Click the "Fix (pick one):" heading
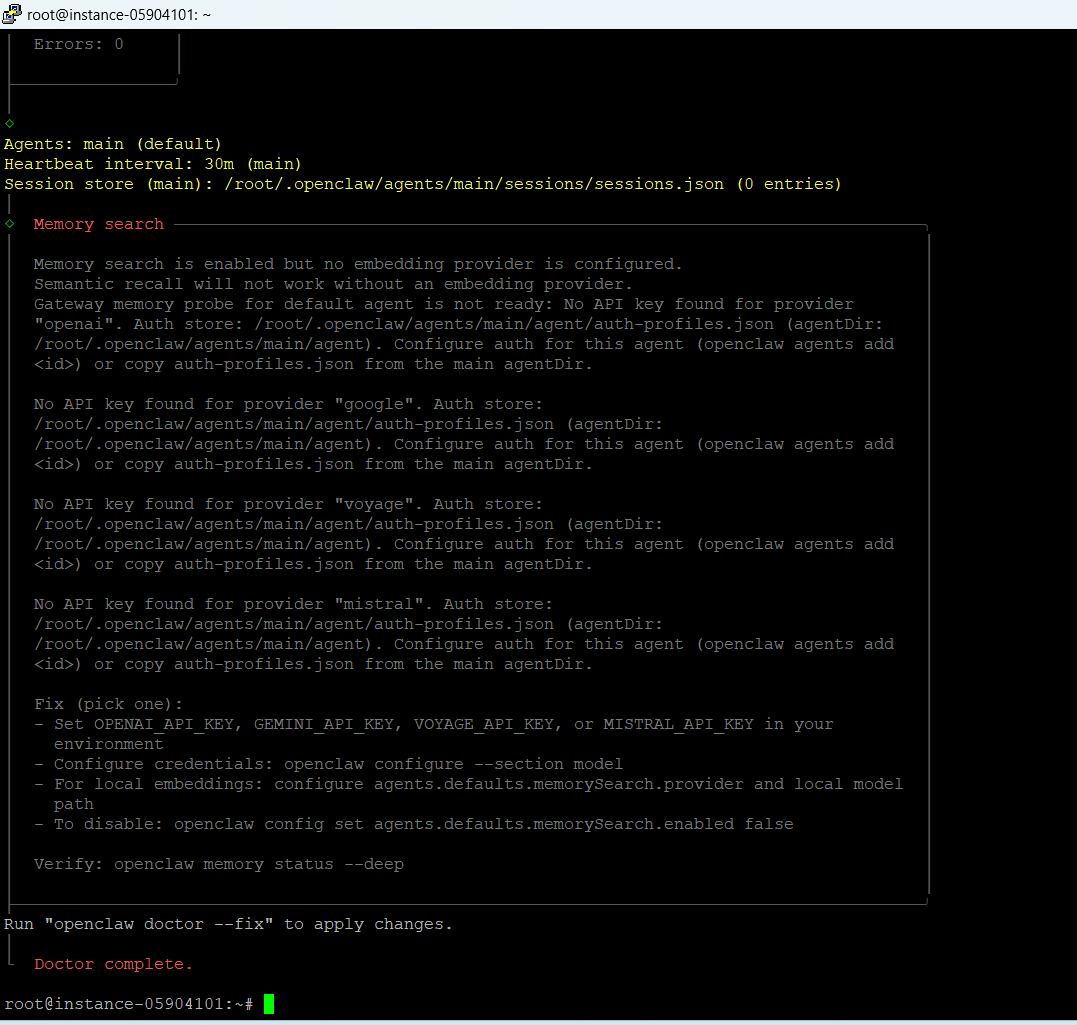Image resolution: width=1077 pixels, height=1025 pixels. 108,704
